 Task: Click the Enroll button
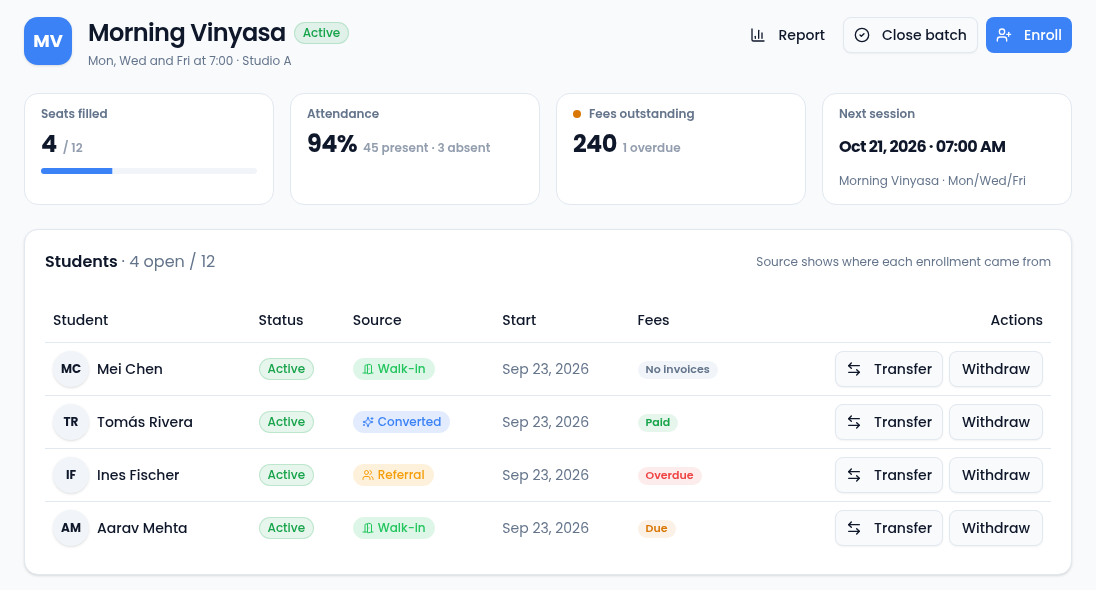coord(1028,35)
